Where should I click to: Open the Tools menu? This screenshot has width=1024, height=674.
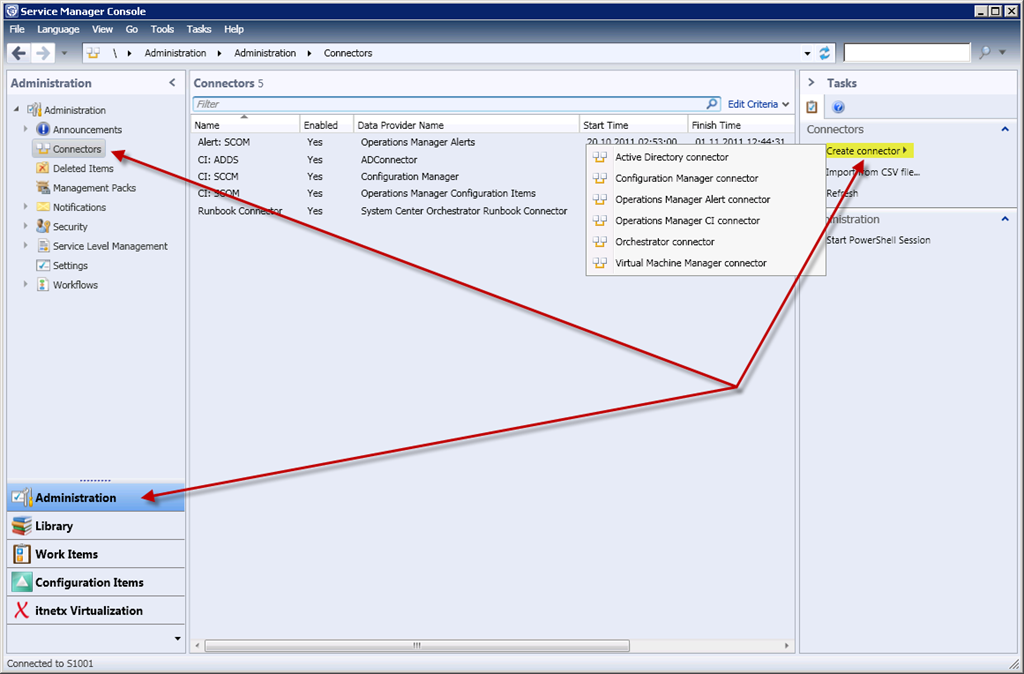pos(162,30)
